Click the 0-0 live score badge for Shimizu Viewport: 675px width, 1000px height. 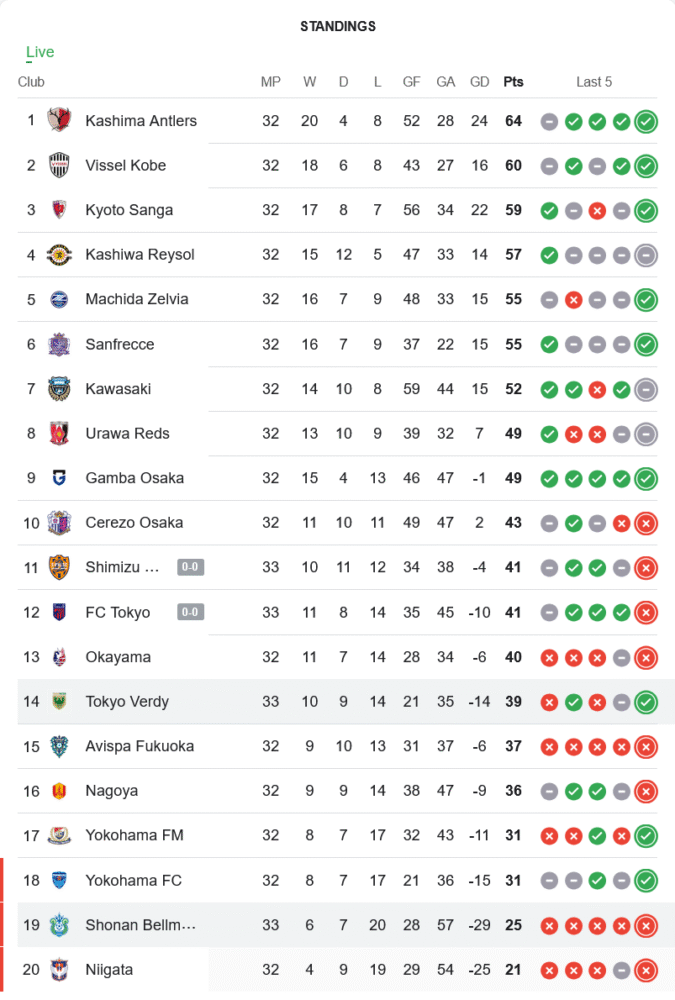click(x=191, y=568)
